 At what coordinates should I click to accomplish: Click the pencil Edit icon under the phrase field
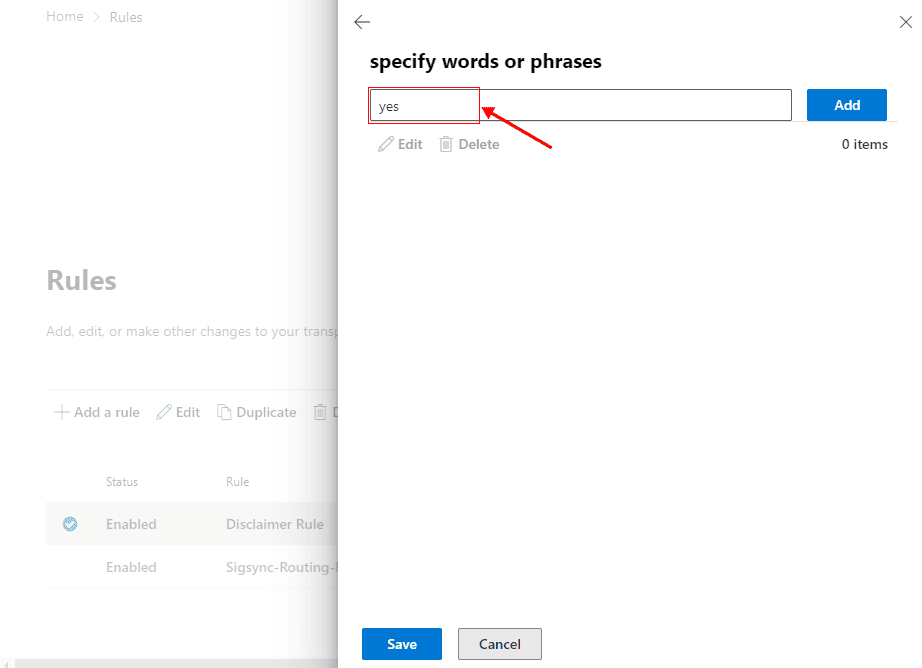pos(386,145)
